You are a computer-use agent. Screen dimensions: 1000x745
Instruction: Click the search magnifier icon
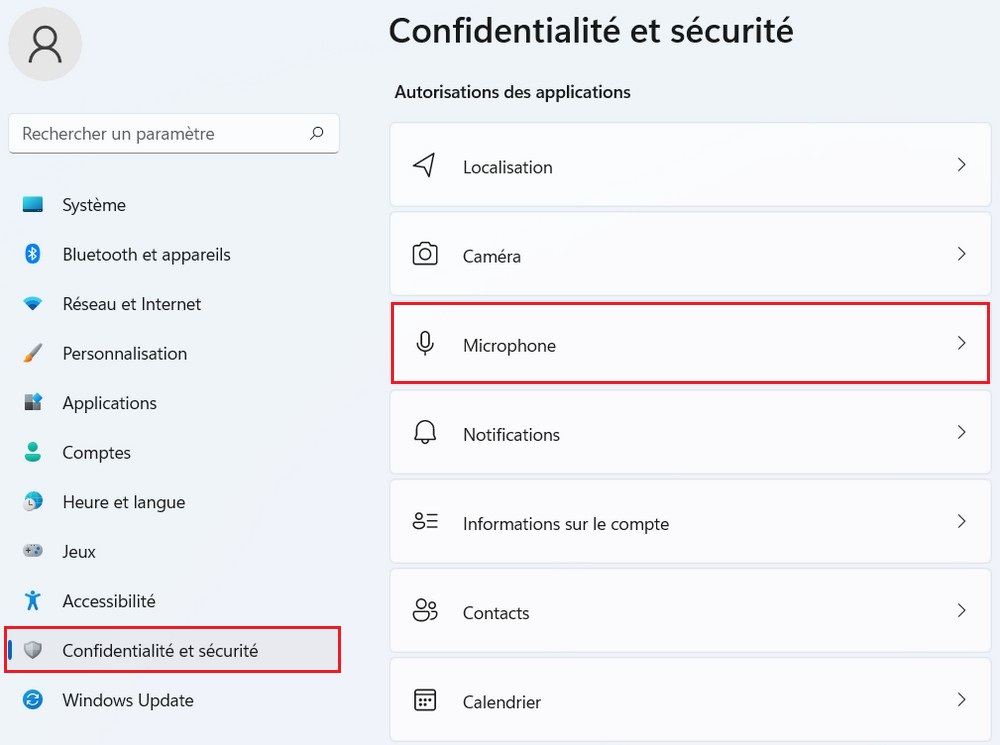[317, 133]
